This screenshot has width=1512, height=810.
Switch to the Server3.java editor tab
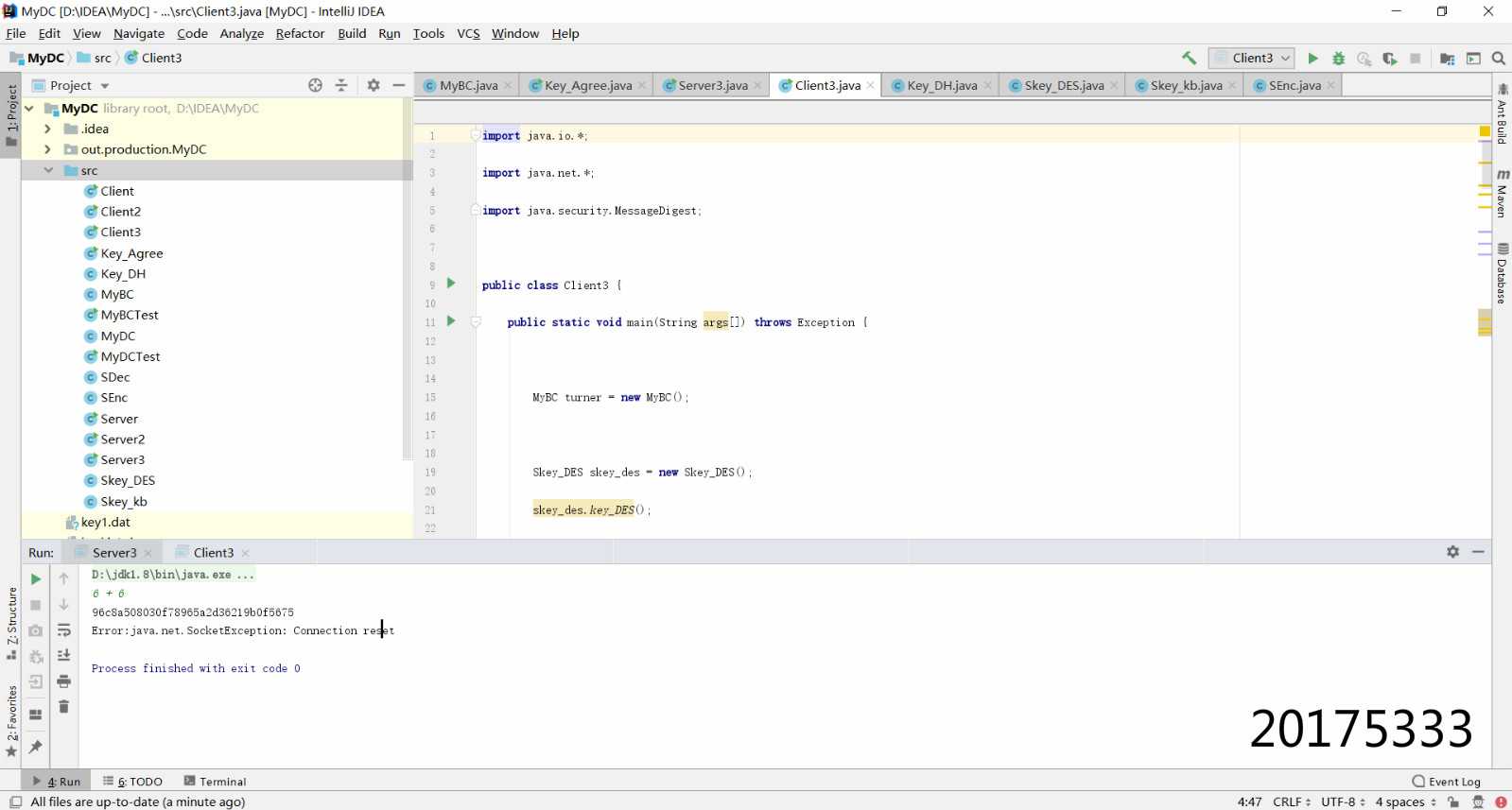coord(712,85)
